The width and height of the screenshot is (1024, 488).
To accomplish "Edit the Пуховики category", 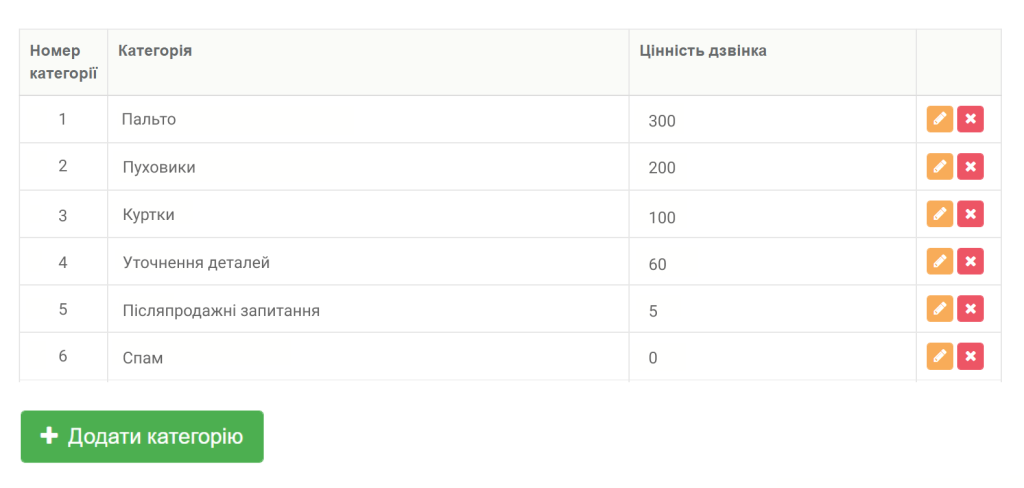I will click(x=940, y=167).
